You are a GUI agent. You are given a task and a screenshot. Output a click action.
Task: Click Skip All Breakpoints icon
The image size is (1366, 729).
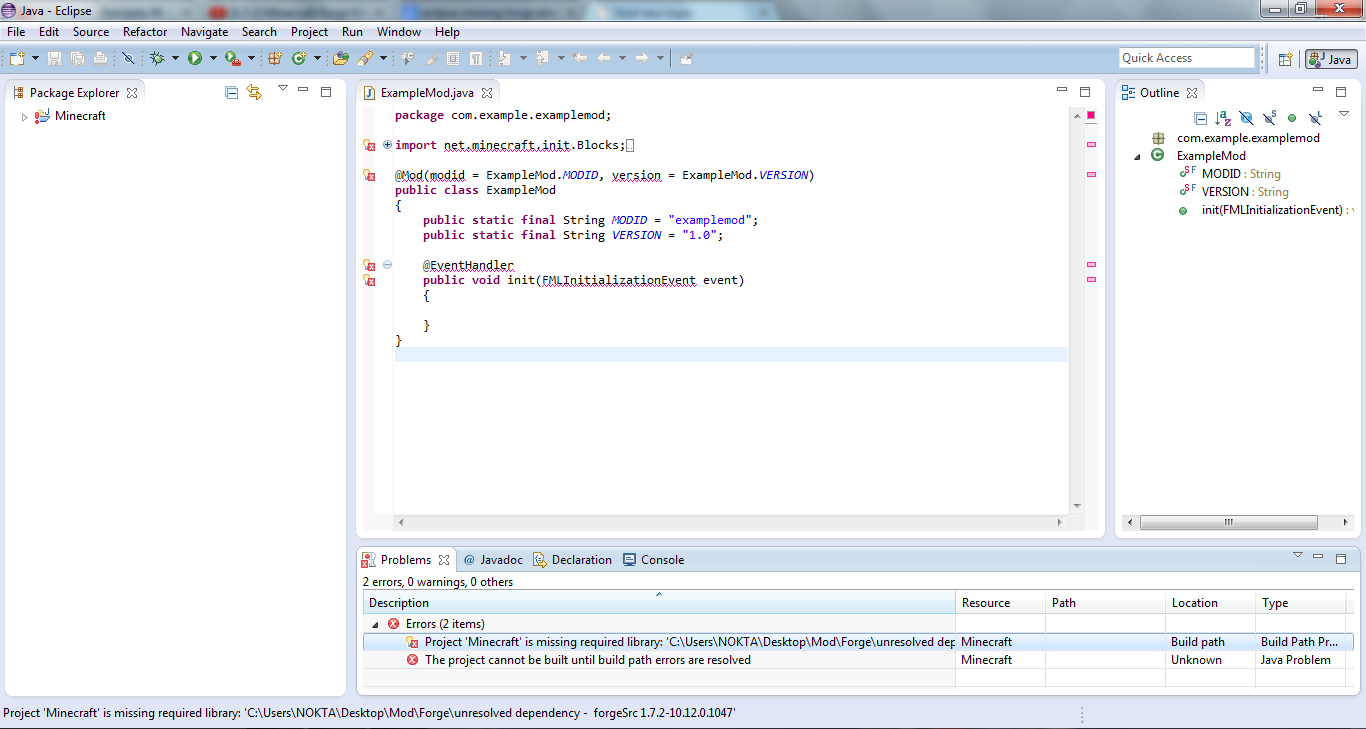coord(128,58)
